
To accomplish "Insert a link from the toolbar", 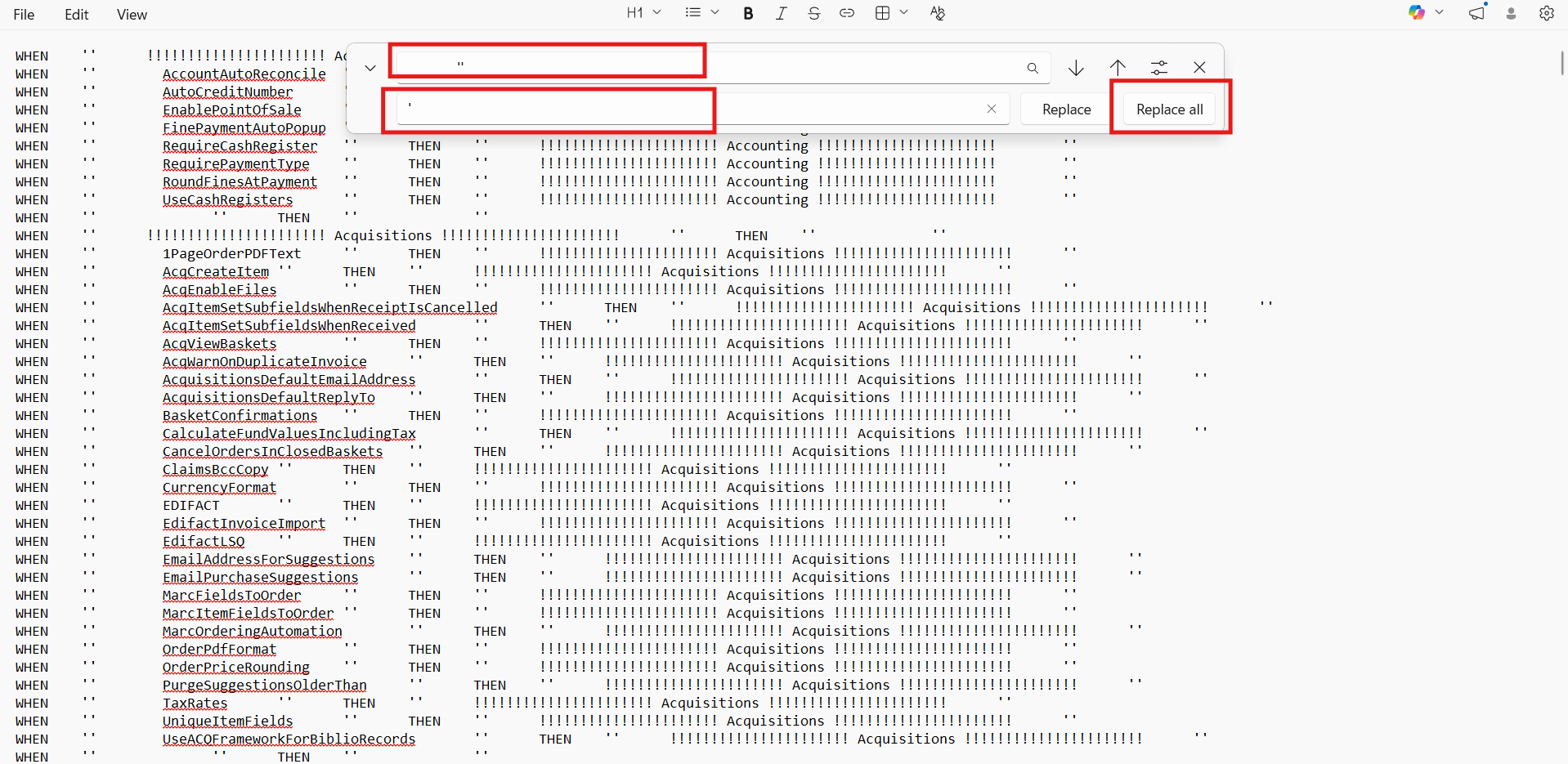I will (x=847, y=13).
